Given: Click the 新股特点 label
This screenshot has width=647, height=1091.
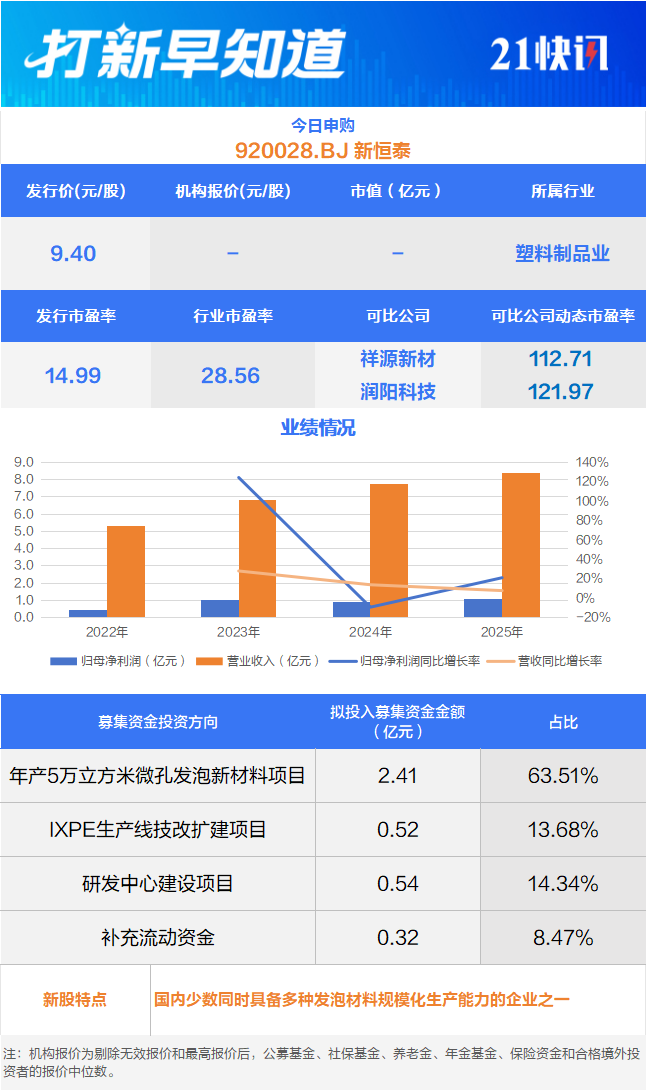Looking at the screenshot, I should tap(75, 999).
